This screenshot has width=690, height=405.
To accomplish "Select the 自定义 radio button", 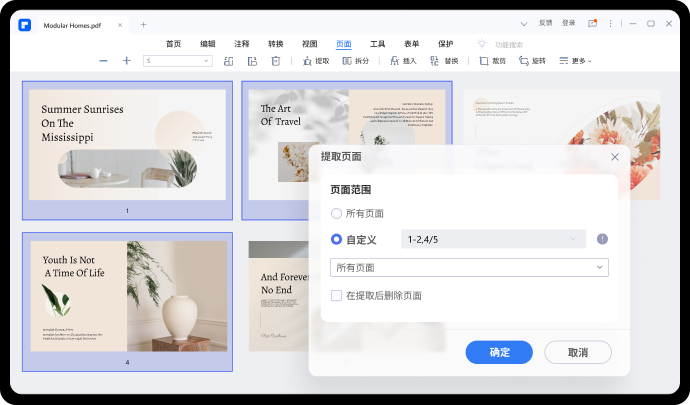I will (x=336, y=239).
